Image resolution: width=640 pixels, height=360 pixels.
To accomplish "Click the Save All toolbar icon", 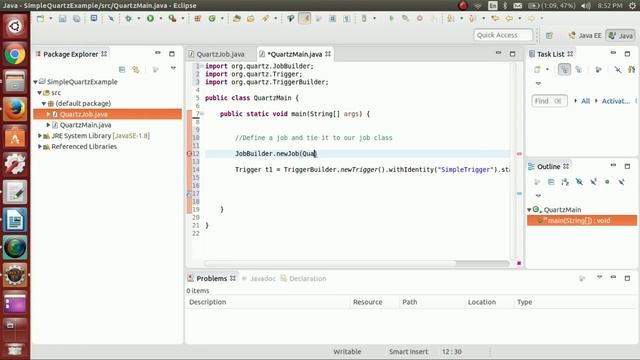I will click(x=76, y=18).
